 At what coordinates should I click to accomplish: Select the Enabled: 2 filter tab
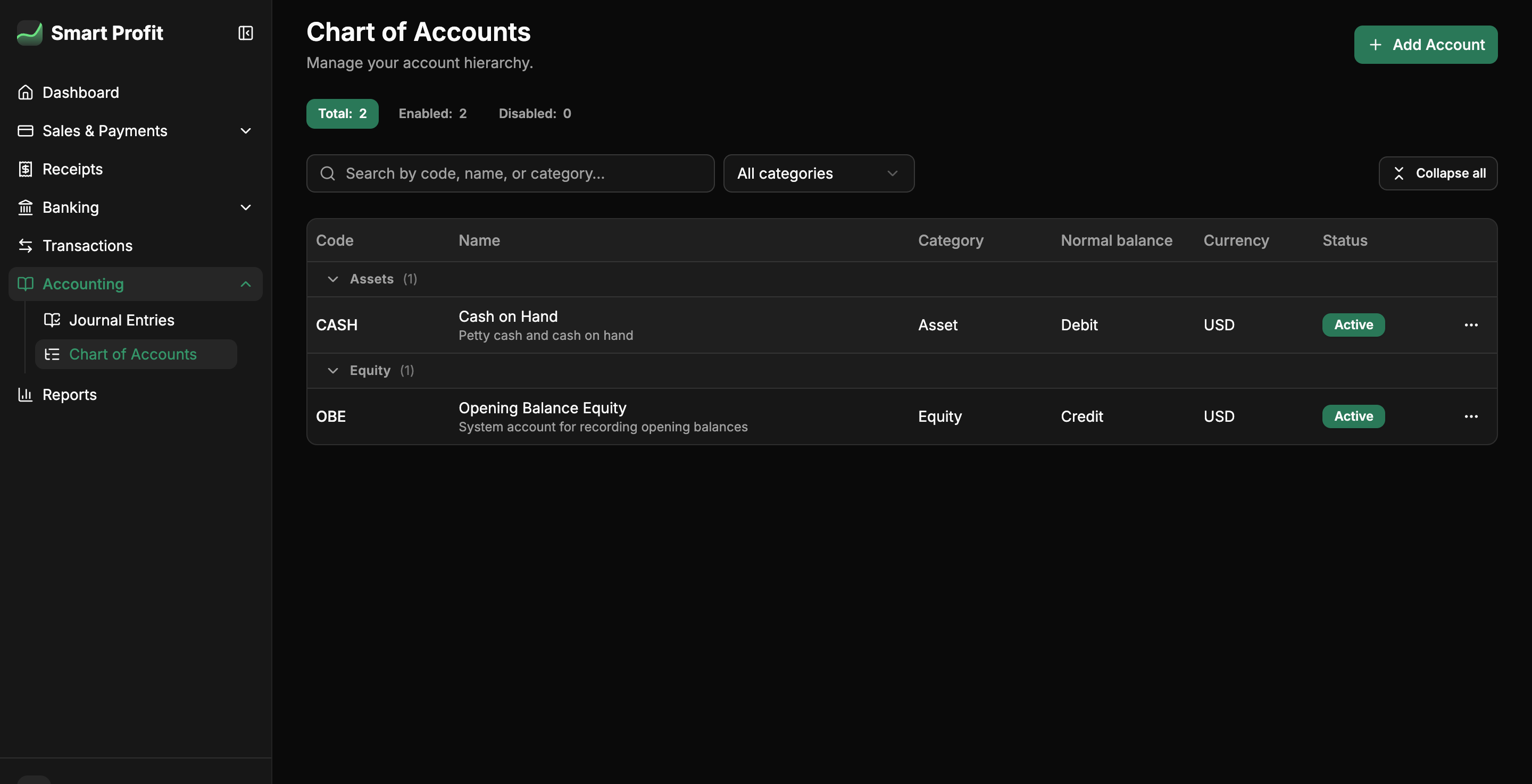tap(432, 114)
